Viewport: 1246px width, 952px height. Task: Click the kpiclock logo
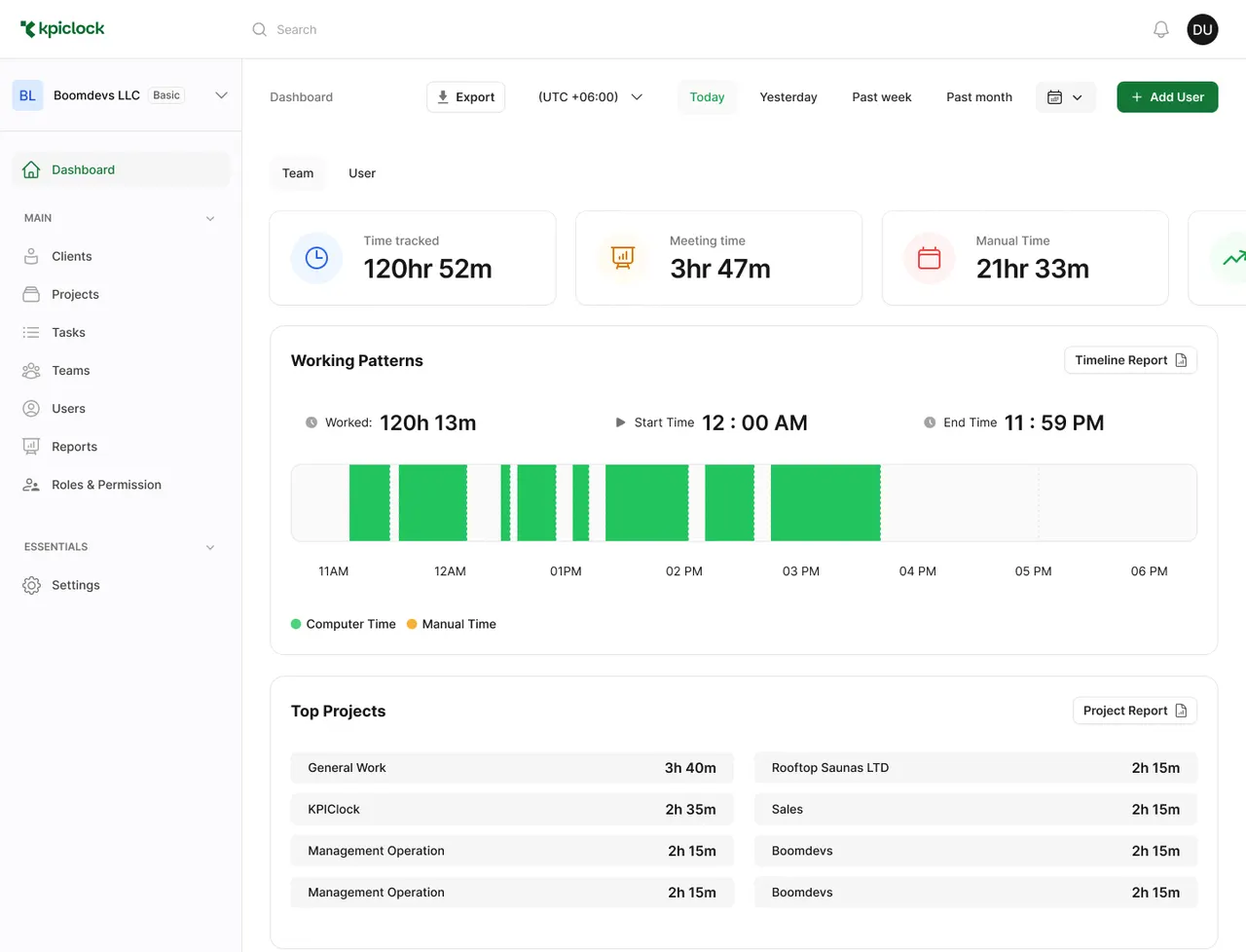pyautogui.click(x=62, y=29)
